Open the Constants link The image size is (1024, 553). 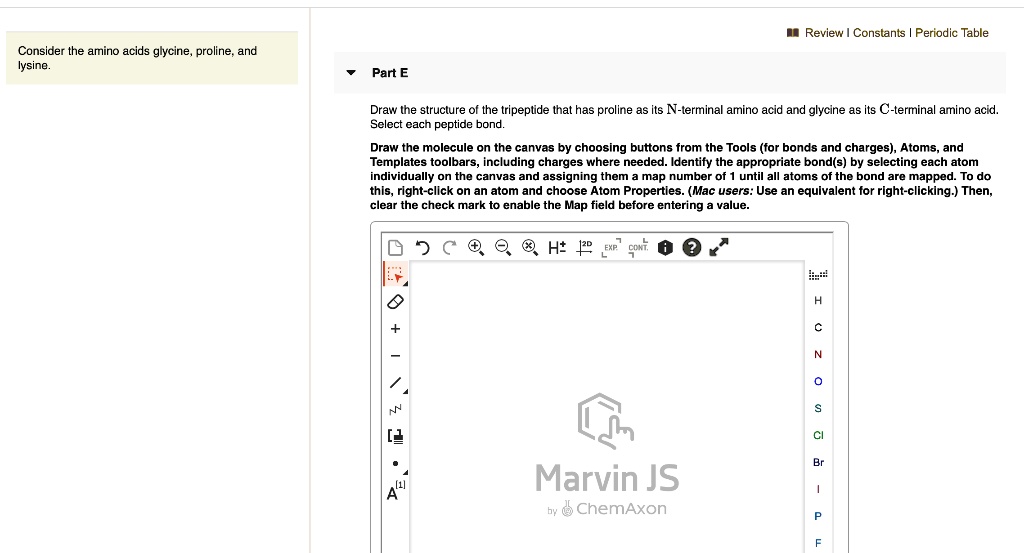(878, 33)
